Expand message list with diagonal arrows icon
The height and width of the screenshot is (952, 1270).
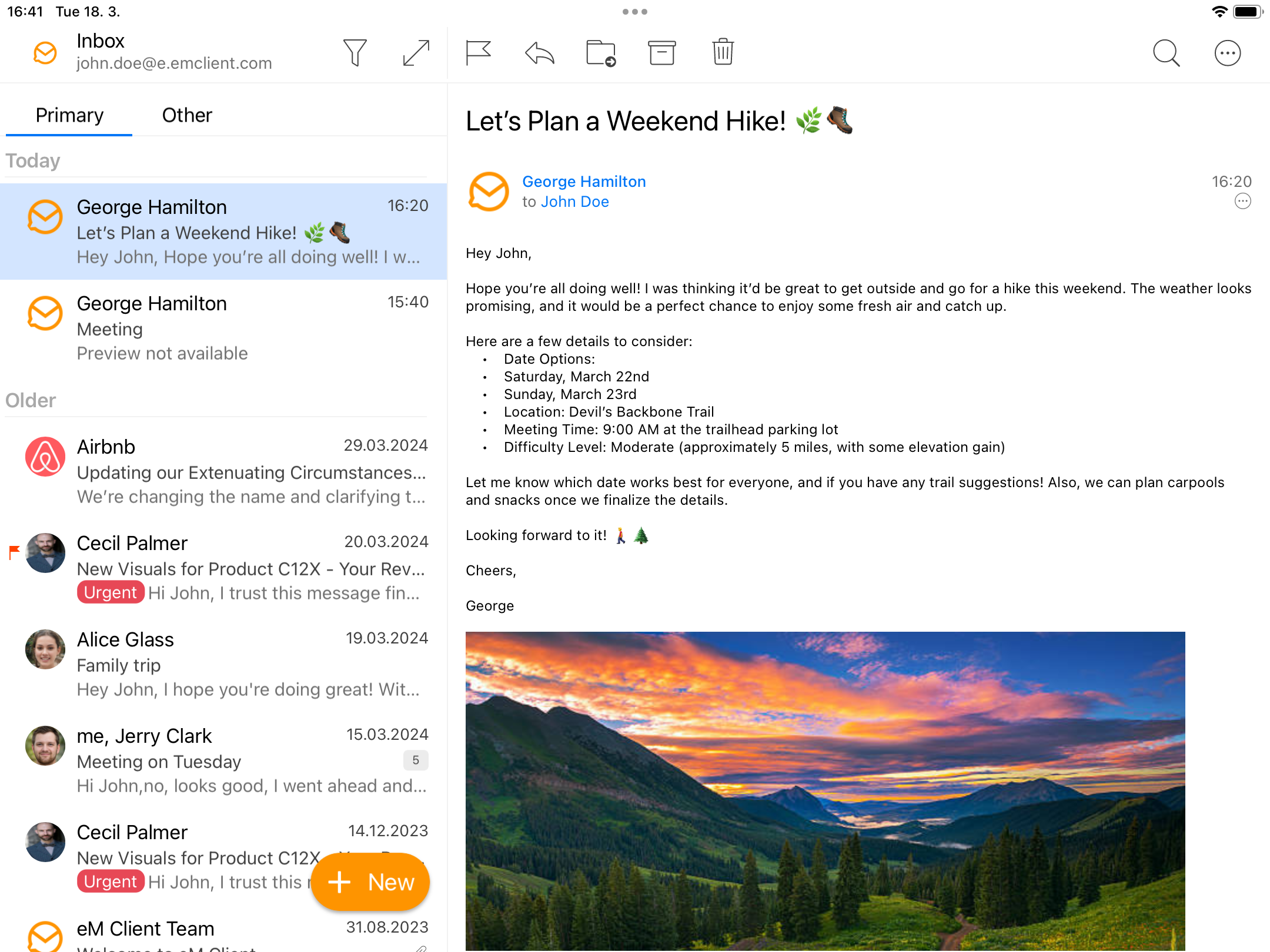coord(416,53)
